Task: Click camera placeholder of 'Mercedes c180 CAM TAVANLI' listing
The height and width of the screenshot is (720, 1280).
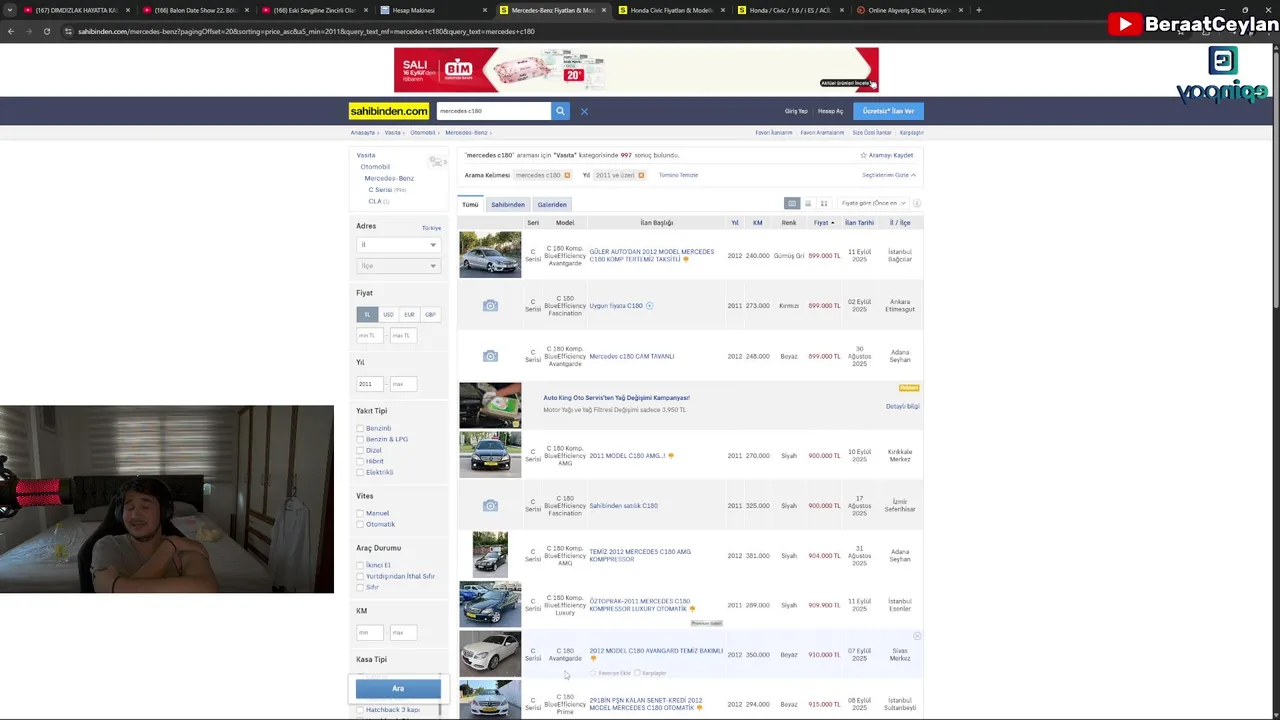Action: pyautogui.click(x=490, y=356)
